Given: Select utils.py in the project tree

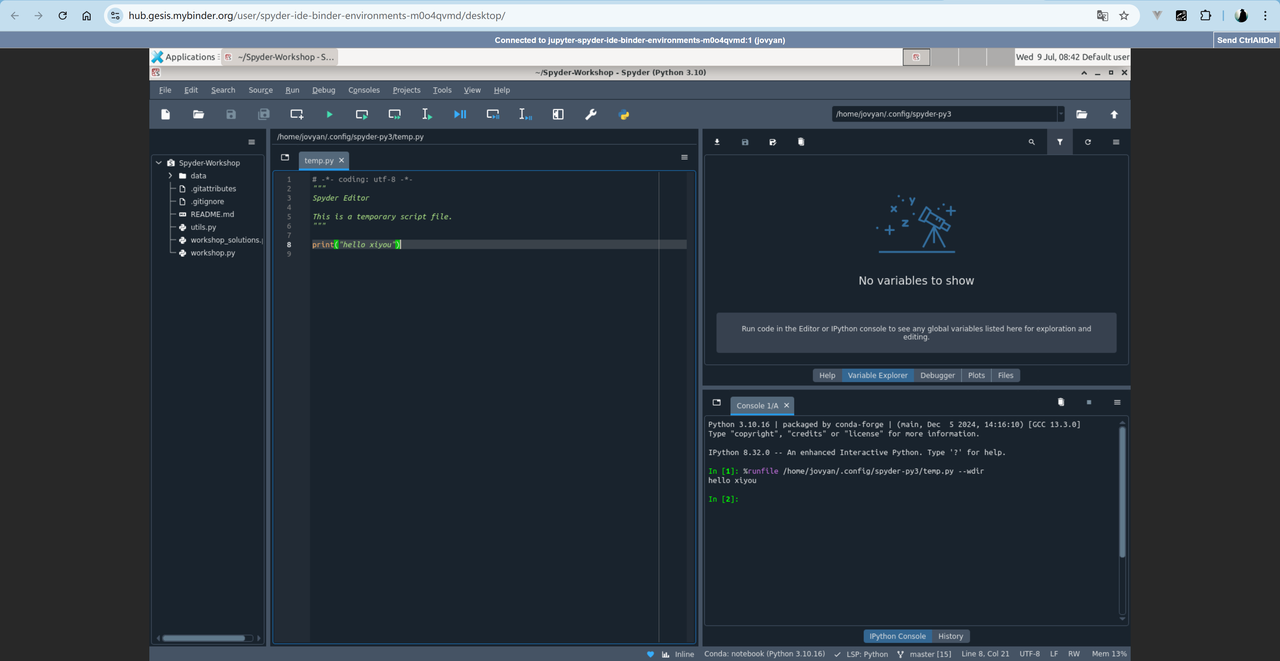Looking at the screenshot, I should coord(203,227).
